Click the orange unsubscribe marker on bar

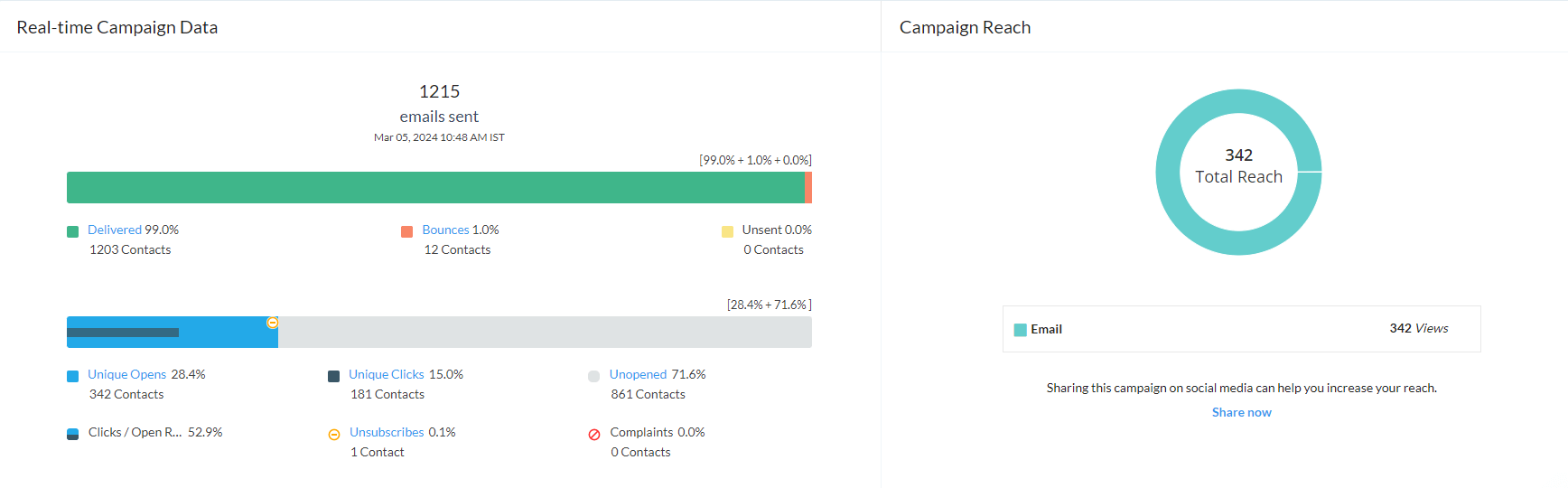pyautogui.click(x=272, y=323)
